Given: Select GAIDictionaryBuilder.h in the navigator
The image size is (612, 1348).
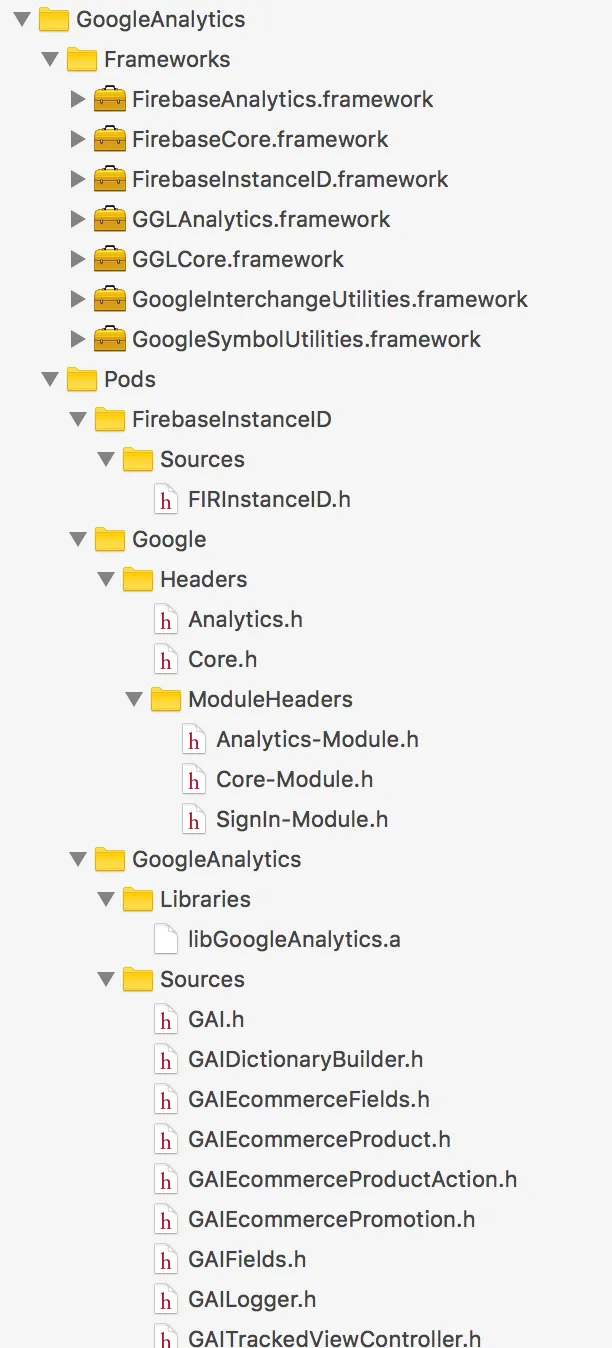Looking at the screenshot, I should click(305, 1059).
